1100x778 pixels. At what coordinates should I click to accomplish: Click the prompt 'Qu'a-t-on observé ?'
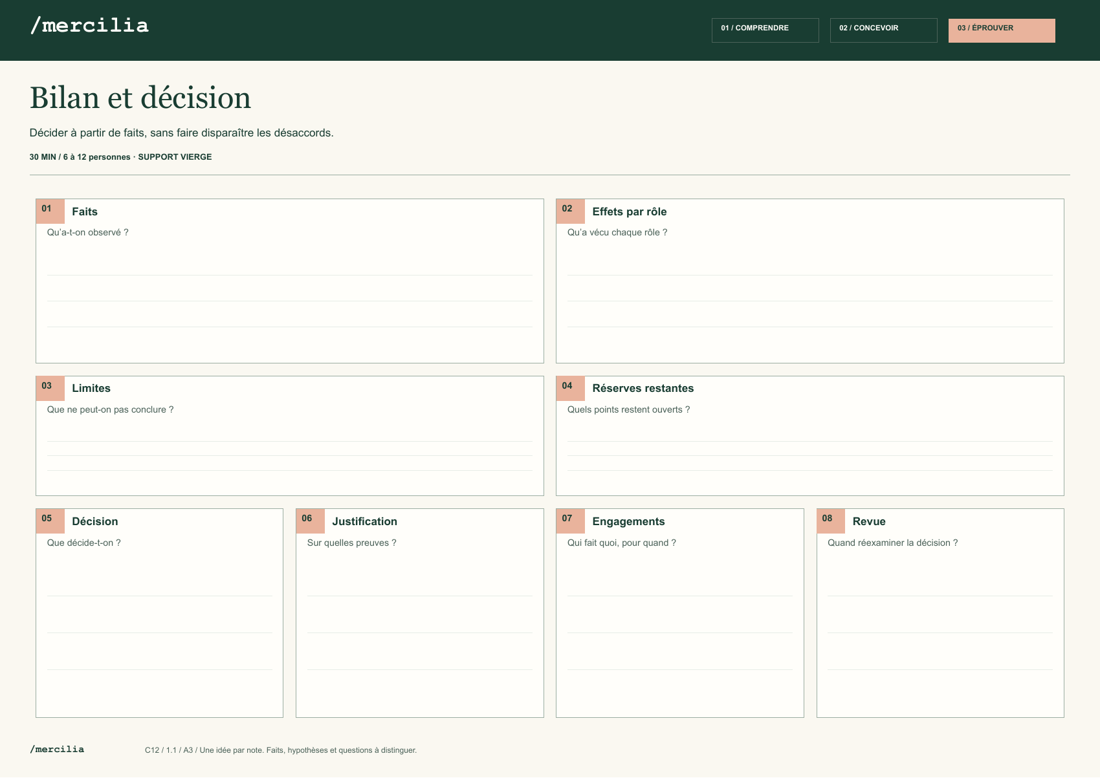tap(88, 233)
